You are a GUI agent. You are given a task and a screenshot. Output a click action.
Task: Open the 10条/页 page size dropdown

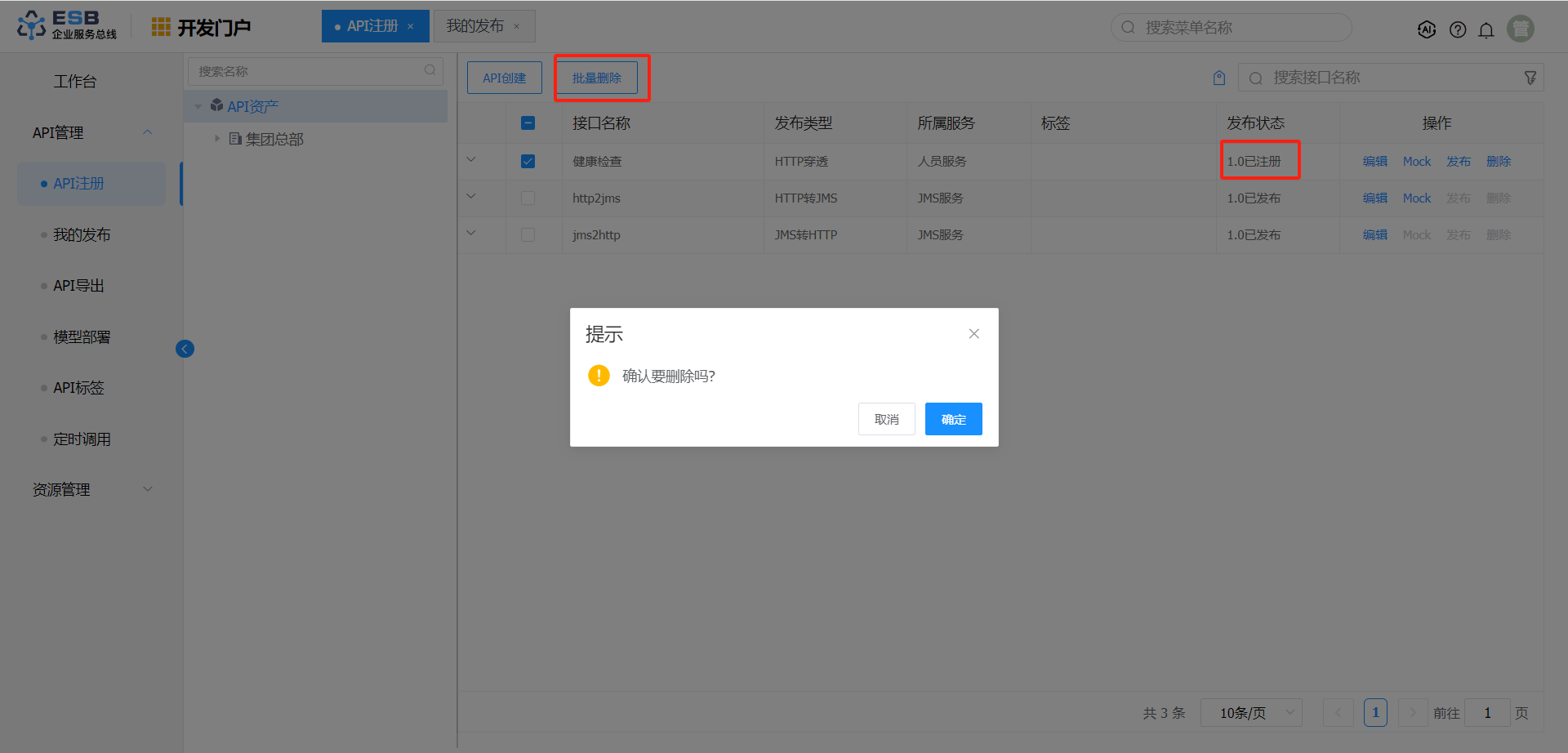tap(1251, 713)
